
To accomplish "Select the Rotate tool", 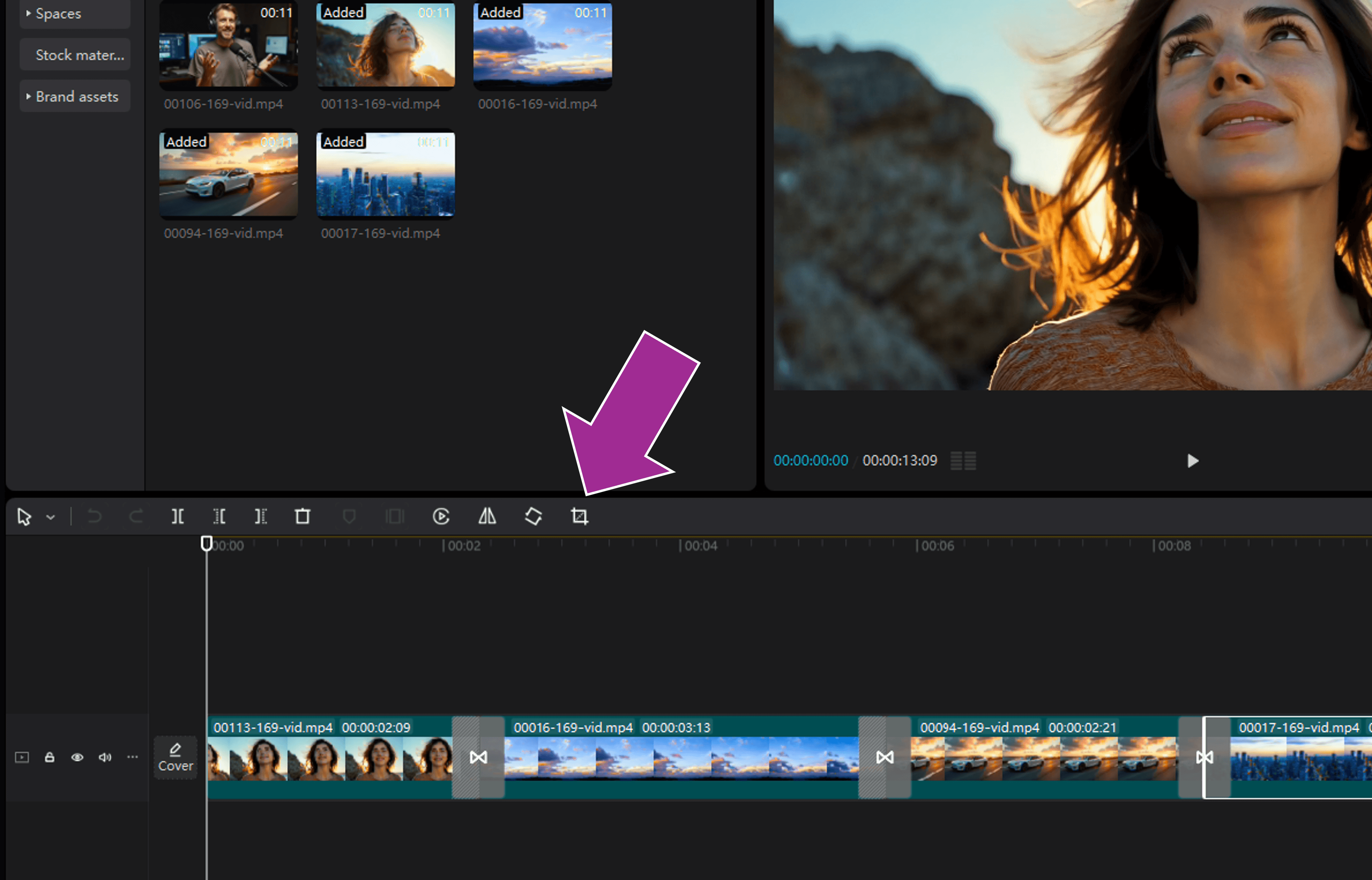I will 532,516.
